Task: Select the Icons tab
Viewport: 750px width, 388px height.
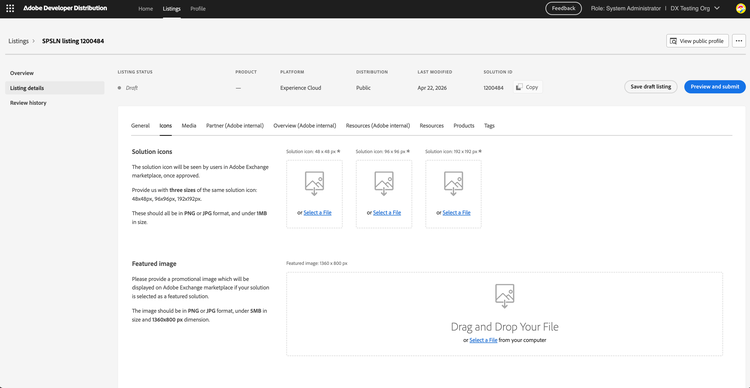Action: tap(165, 126)
